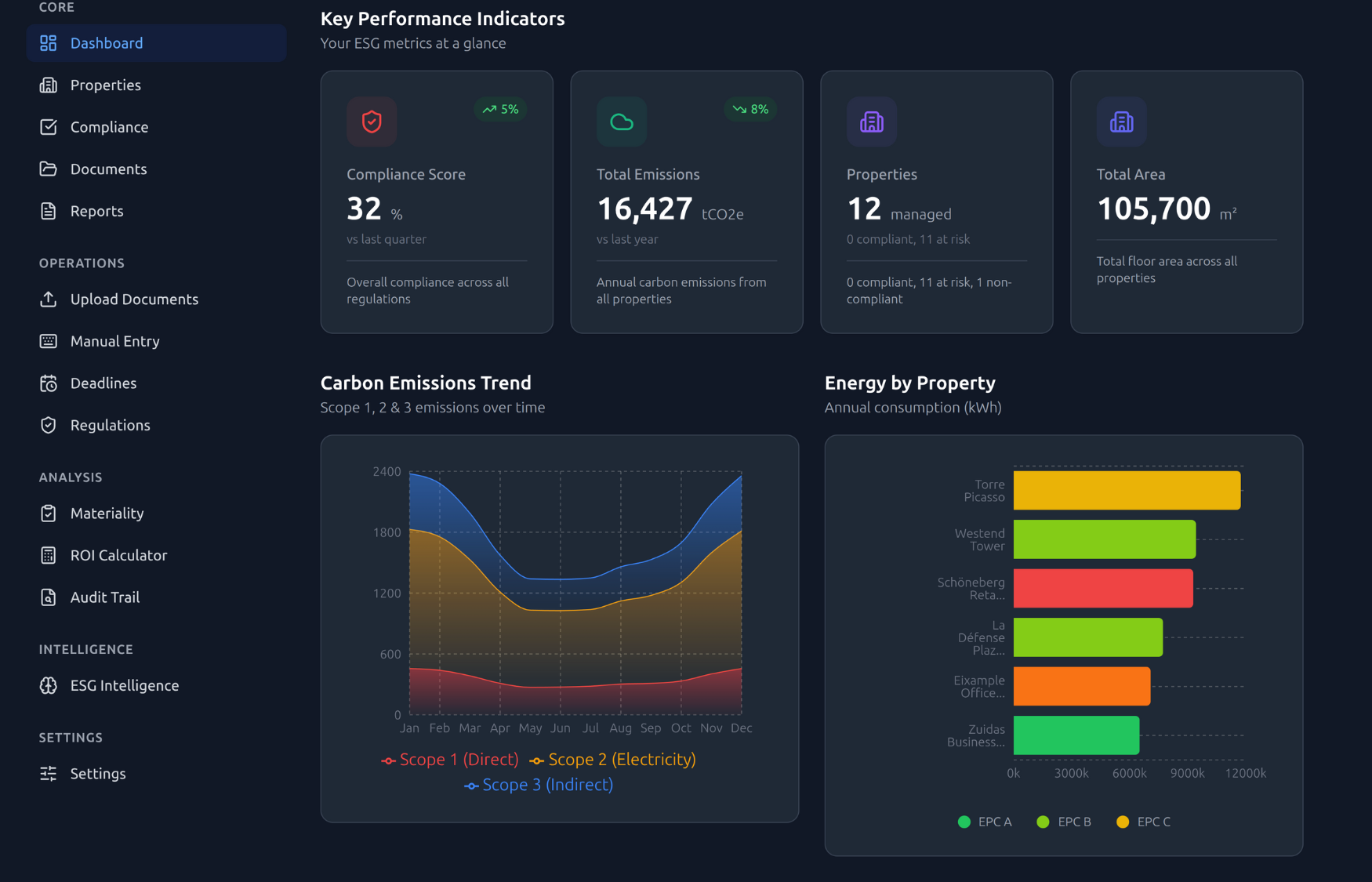Click the 5% compliance trend badge
This screenshot has height=882, width=1372.
pos(500,109)
